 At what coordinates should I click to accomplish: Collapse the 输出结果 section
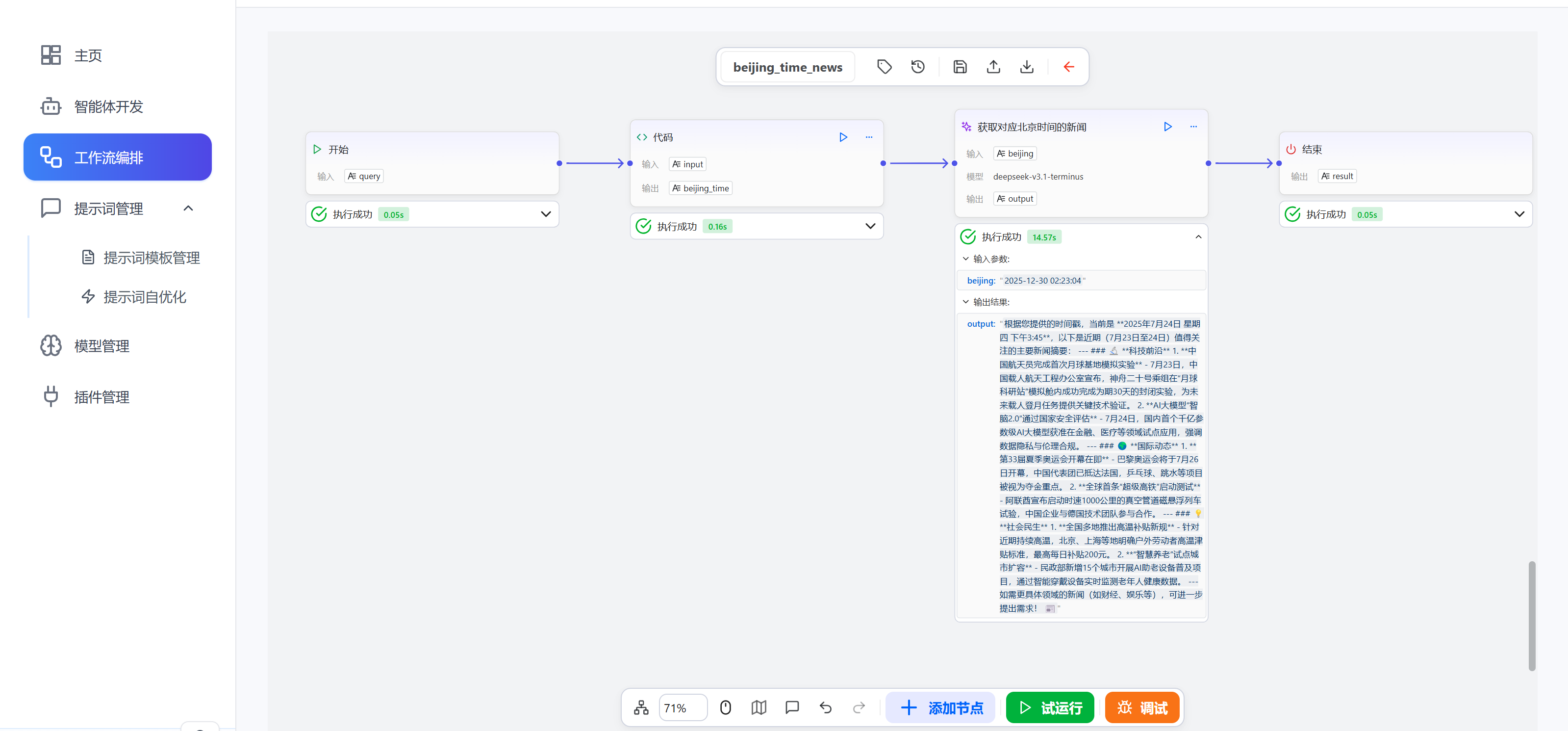point(966,302)
